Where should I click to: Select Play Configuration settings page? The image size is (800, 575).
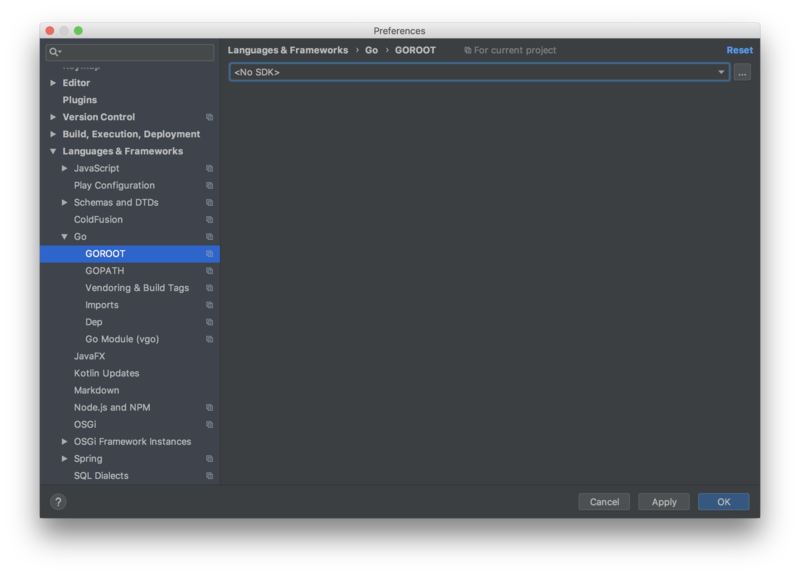pos(114,186)
